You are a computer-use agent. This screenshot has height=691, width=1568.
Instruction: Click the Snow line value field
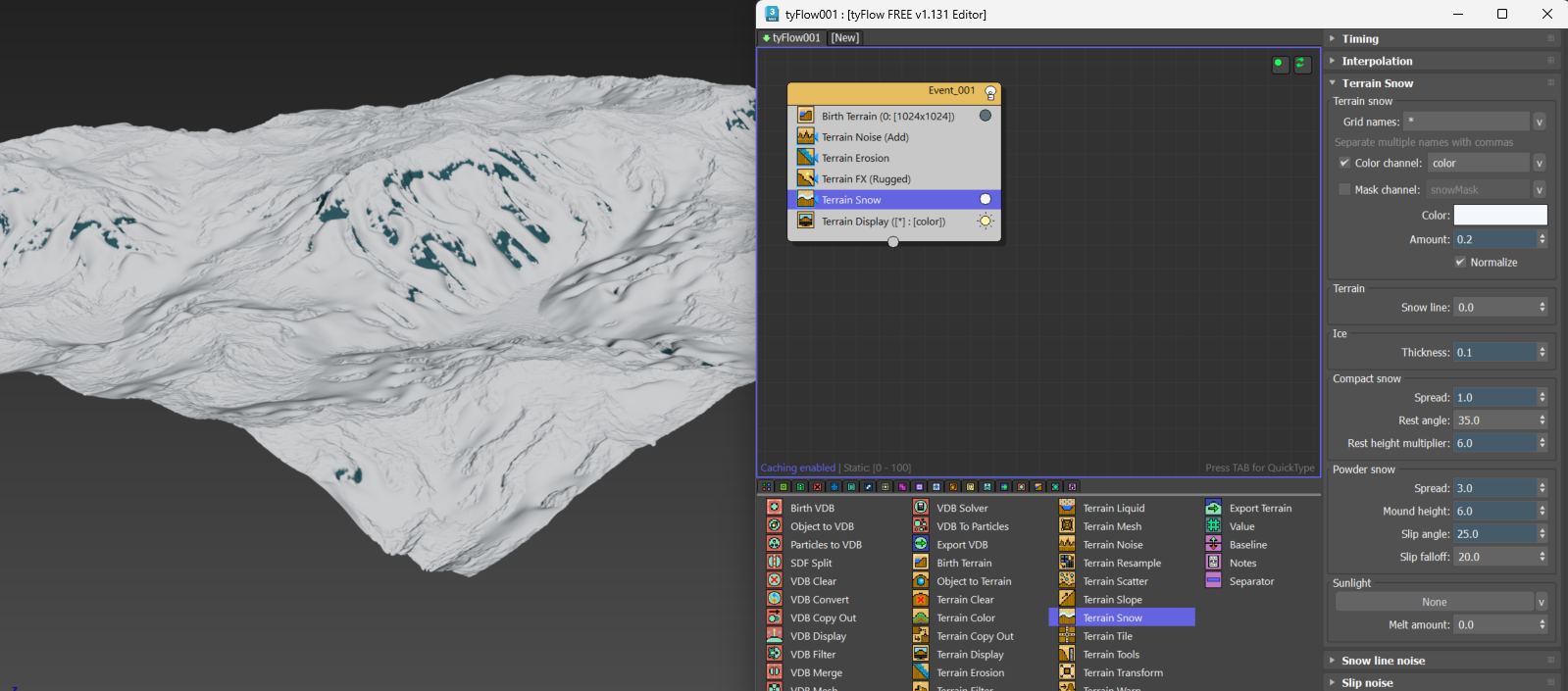coord(1493,308)
